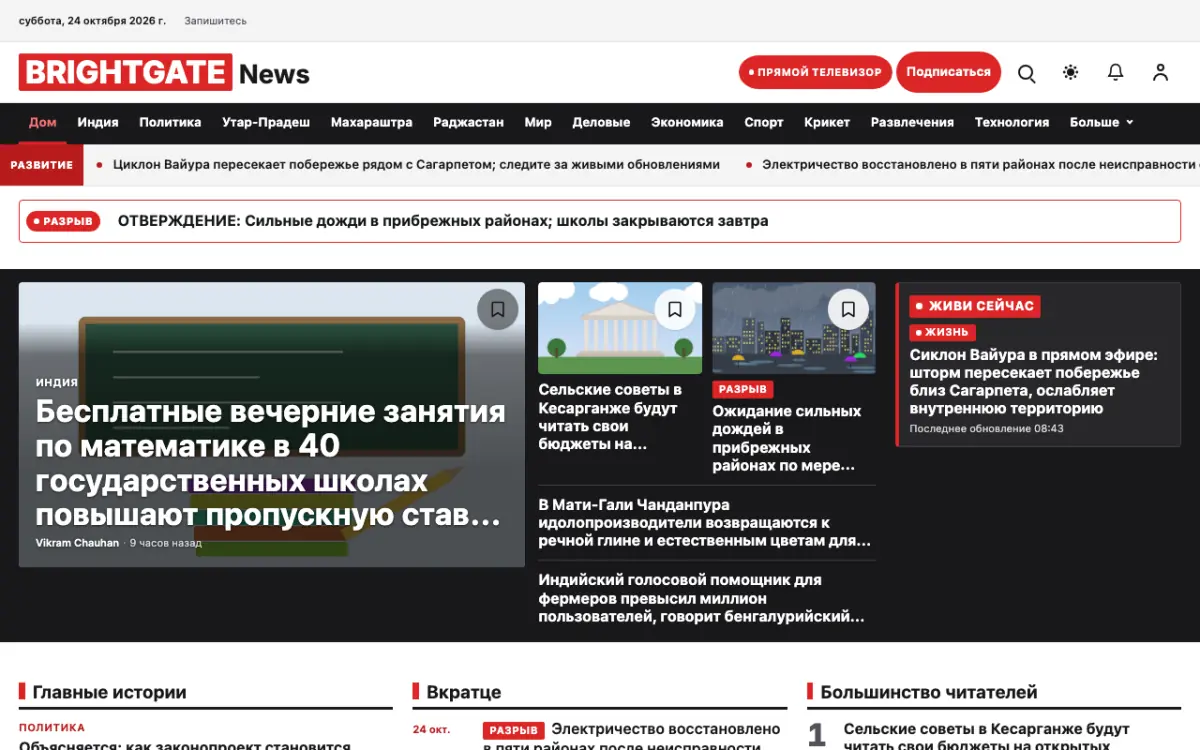
Task: Open ticker headline about restored electricity
Action: [980, 165]
